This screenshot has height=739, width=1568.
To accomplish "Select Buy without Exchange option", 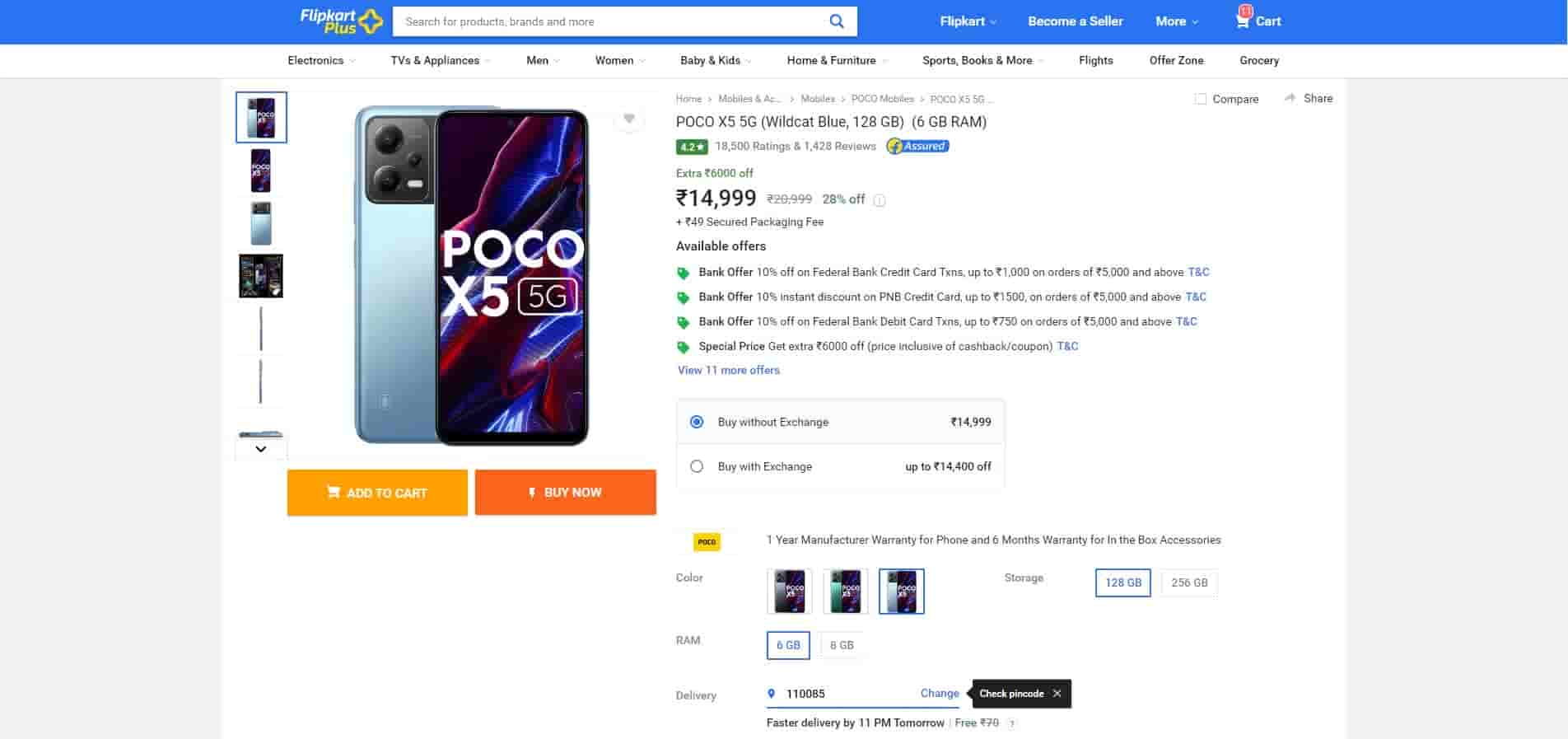I will click(697, 422).
